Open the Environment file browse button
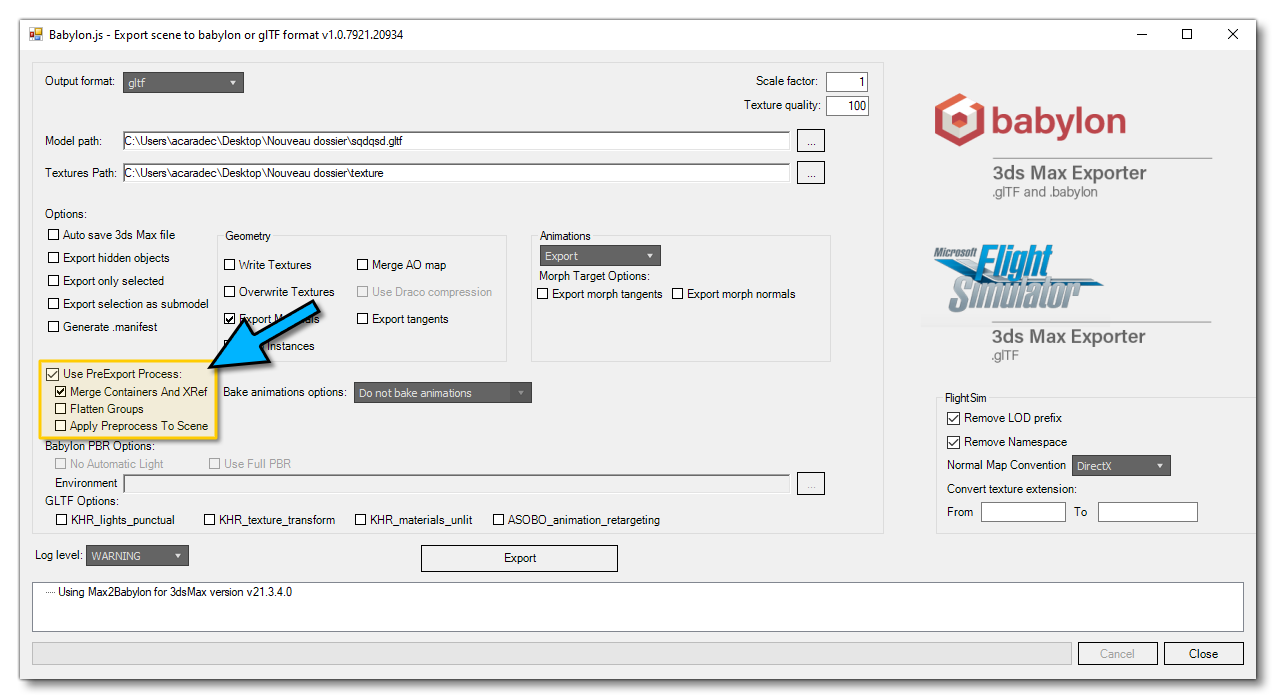The height and width of the screenshot is (699, 1276). click(810, 483)
